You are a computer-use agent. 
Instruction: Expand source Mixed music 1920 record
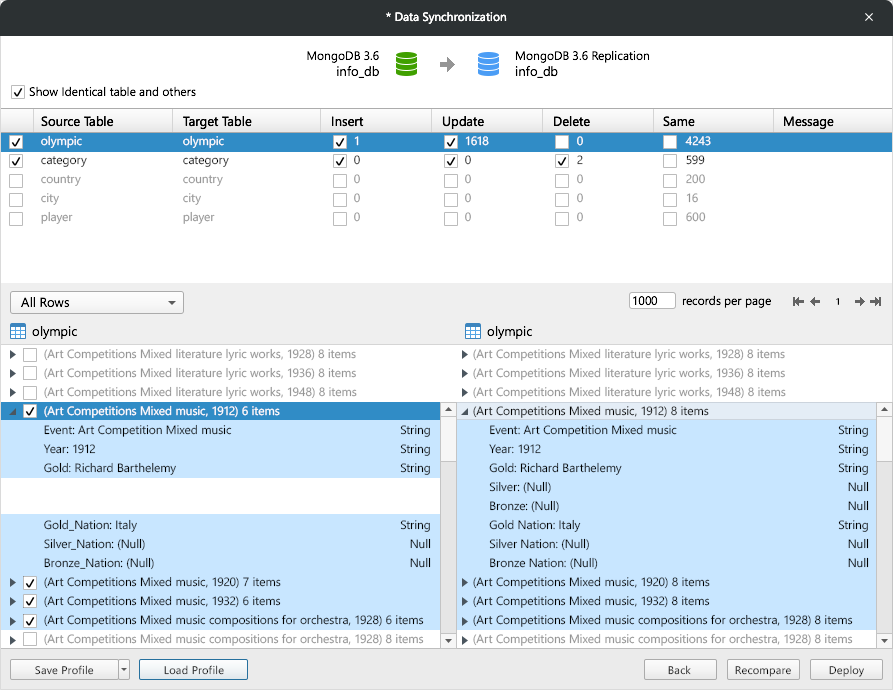click(13, 582)
